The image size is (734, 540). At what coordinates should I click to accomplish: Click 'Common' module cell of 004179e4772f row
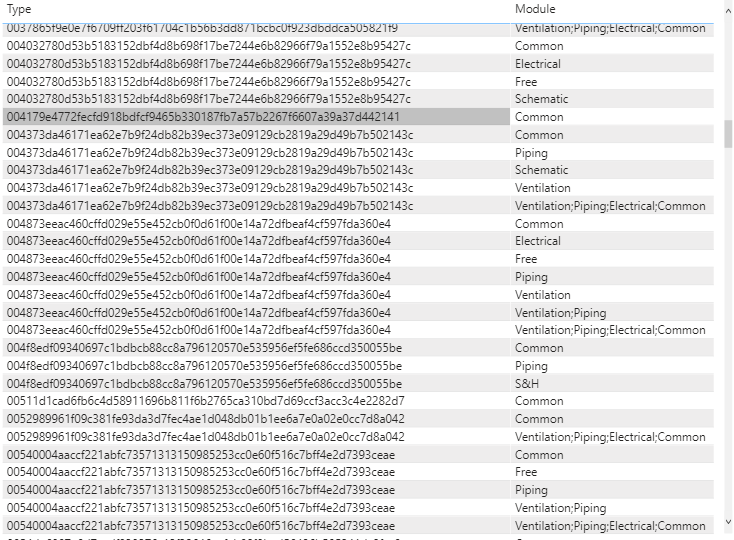click(x=539, y=117)
